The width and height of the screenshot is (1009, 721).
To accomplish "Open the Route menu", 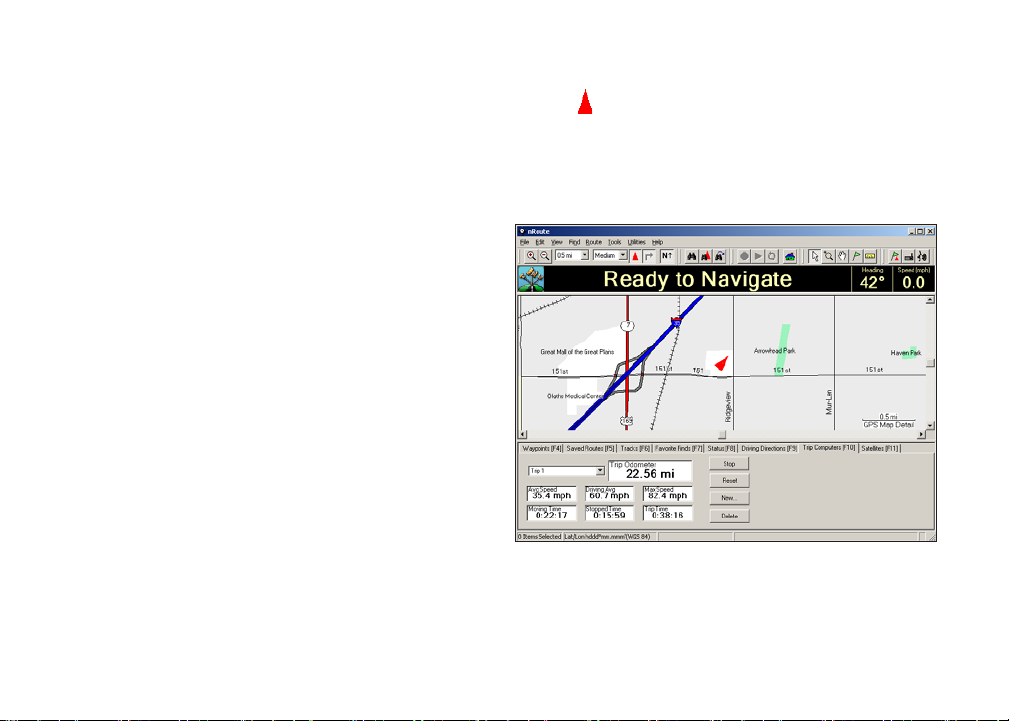I will coord(593,242).
